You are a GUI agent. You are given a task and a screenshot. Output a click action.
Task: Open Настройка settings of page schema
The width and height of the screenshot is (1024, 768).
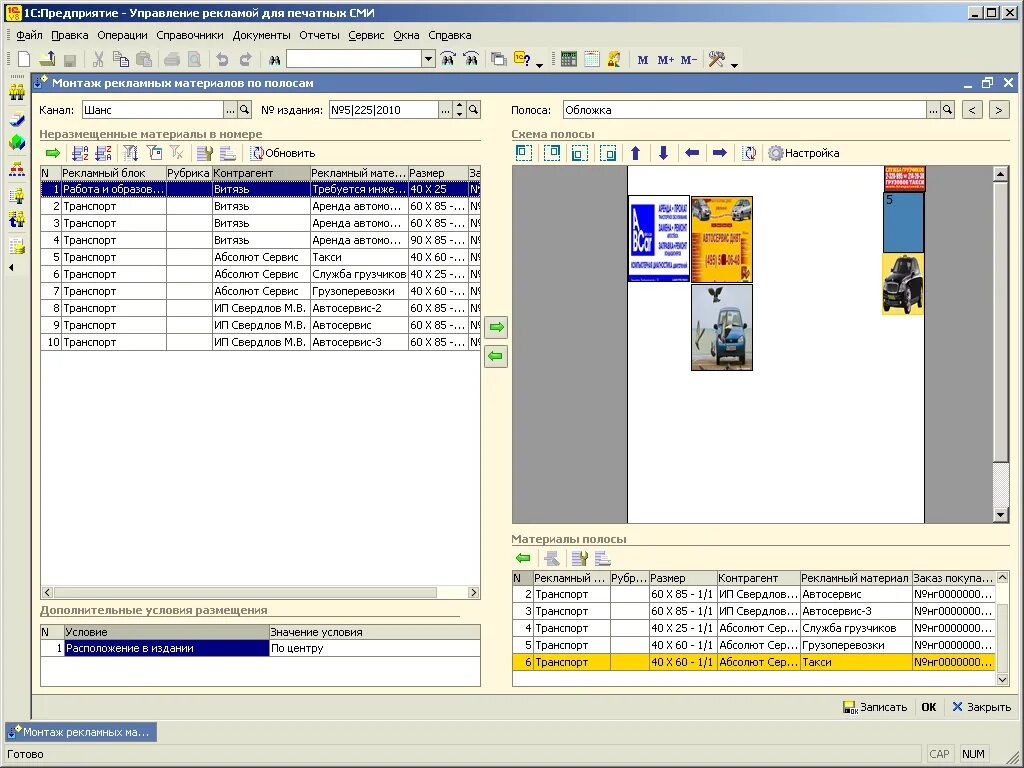[804, 153]
